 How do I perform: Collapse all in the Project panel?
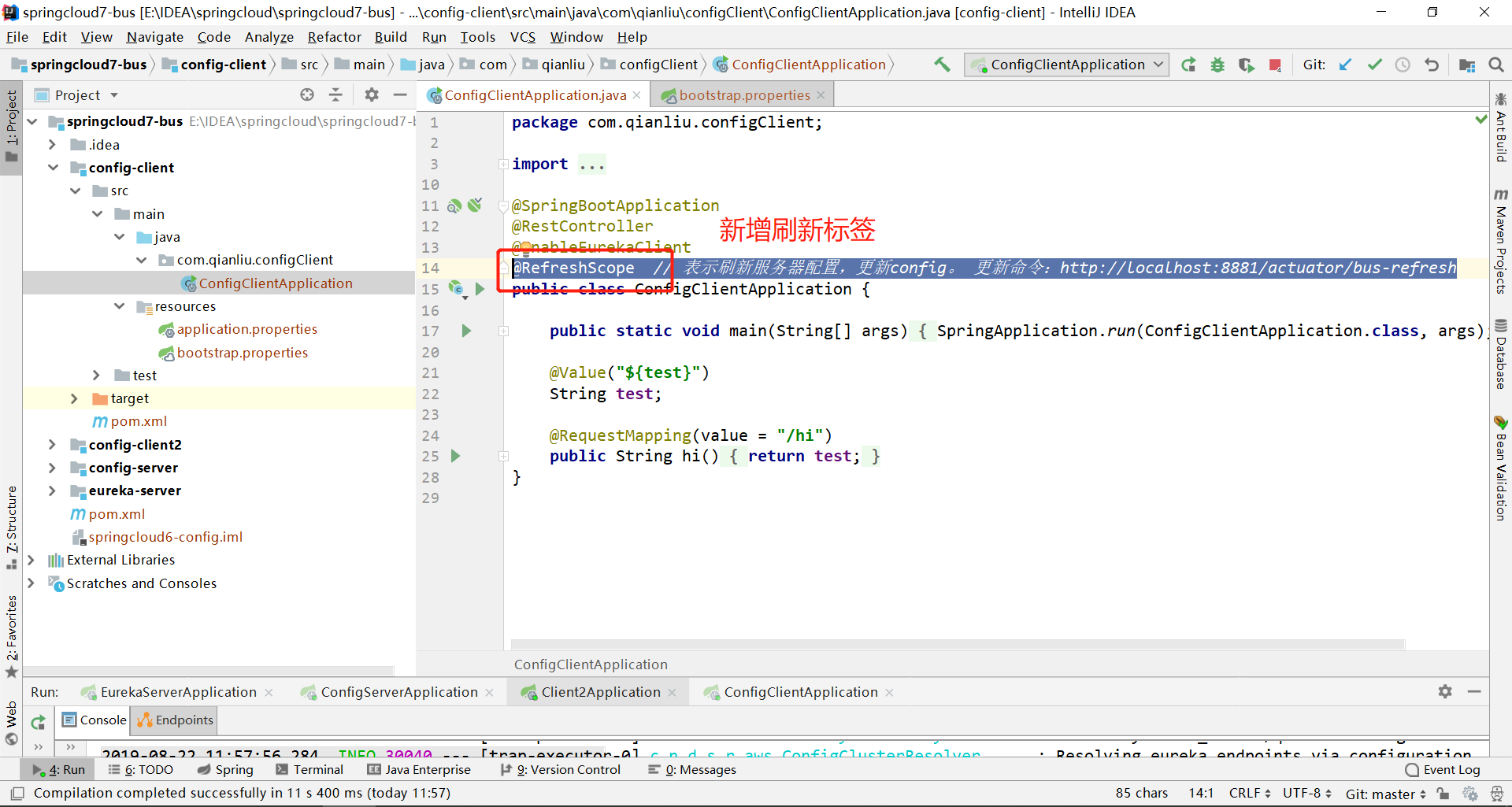[x=335, y=94]
